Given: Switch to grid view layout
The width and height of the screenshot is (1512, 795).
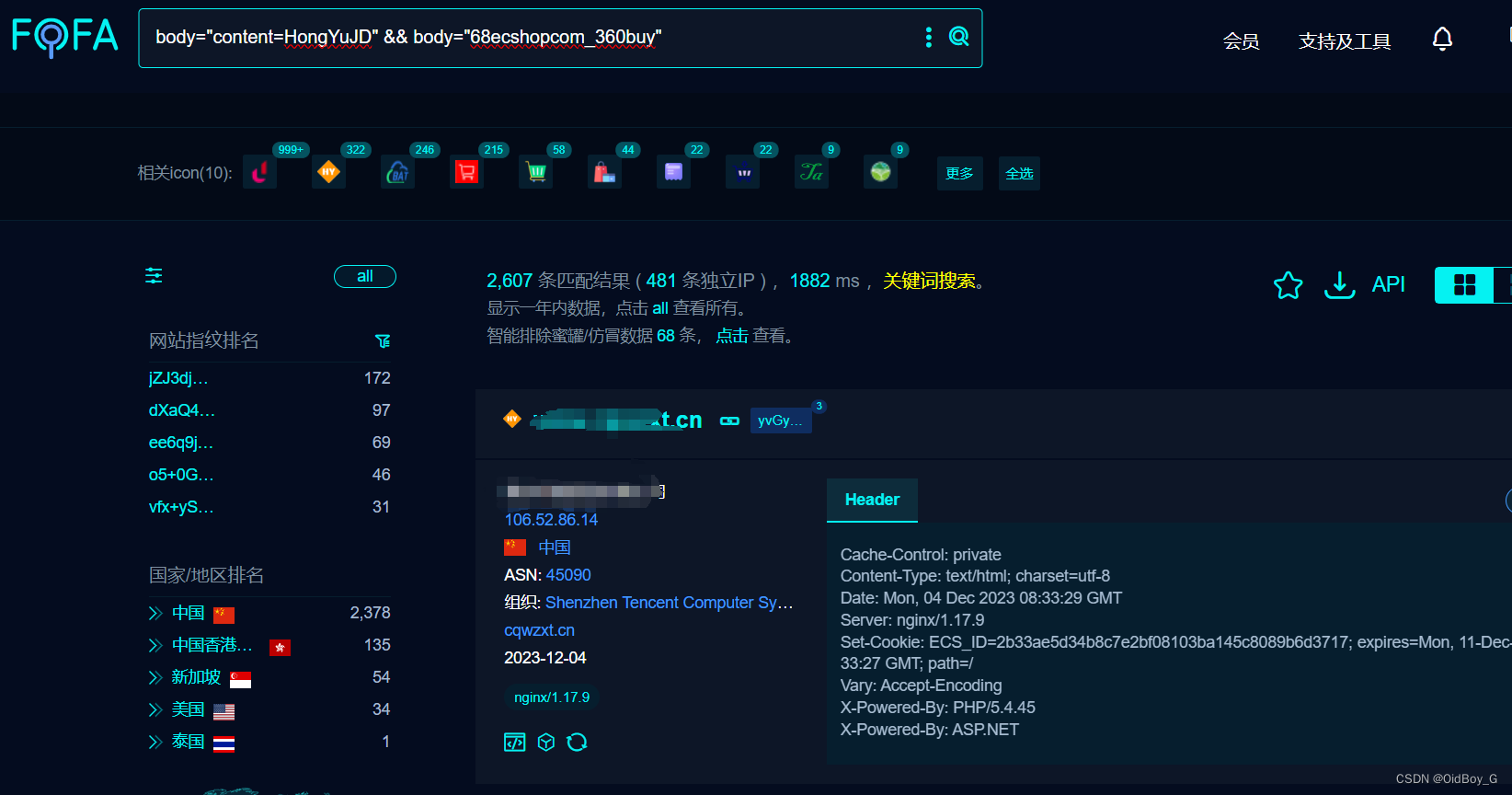Looking at the screenshot, I should 1464,285.
